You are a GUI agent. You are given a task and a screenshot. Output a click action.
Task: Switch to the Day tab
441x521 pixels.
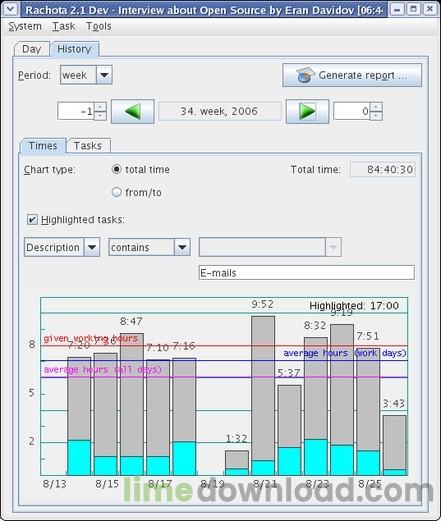tap(32, 49)
